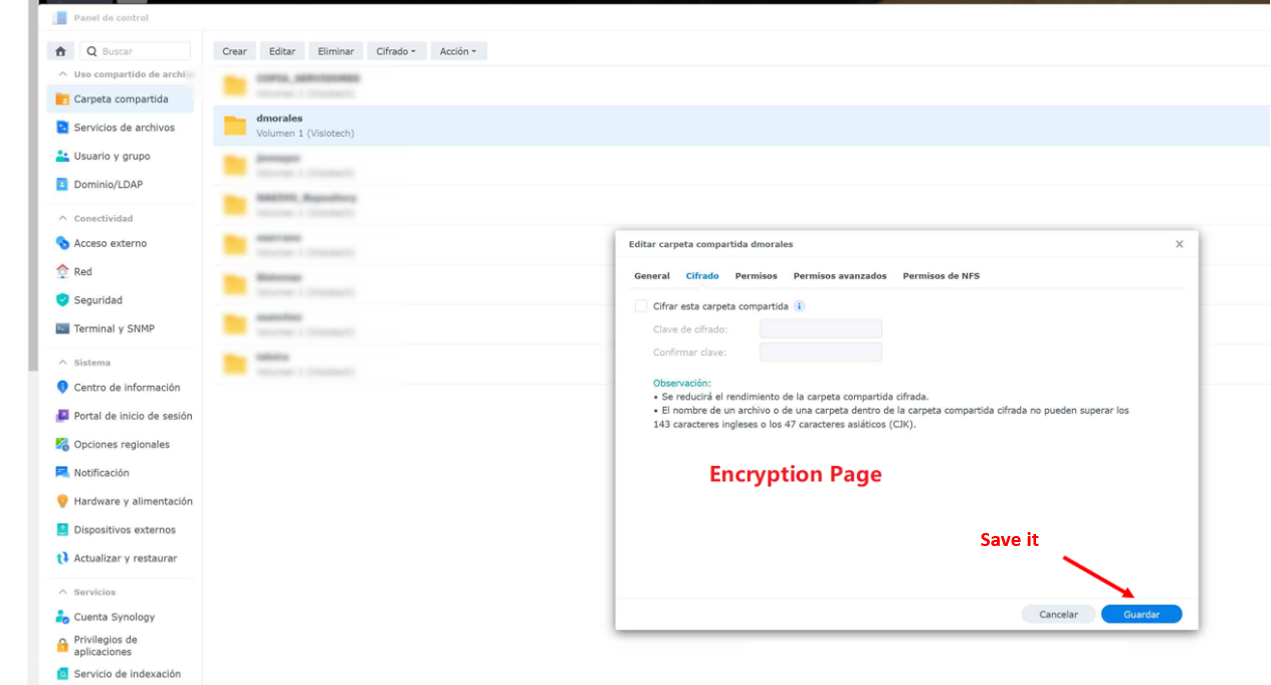The image size is (1271, 685).
Task: Open the Acción dropdown menu
Action: pyautogui.click(x=458, y=51)
